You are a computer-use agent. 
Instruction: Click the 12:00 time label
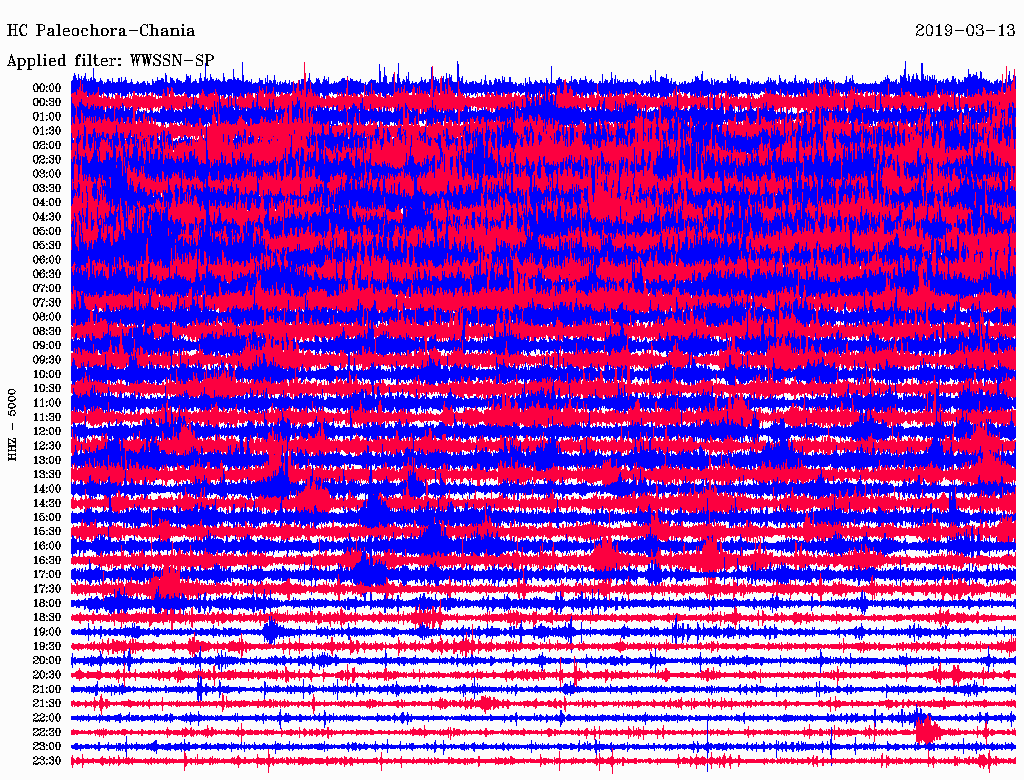pyautogui.click(x=47, y=432)
